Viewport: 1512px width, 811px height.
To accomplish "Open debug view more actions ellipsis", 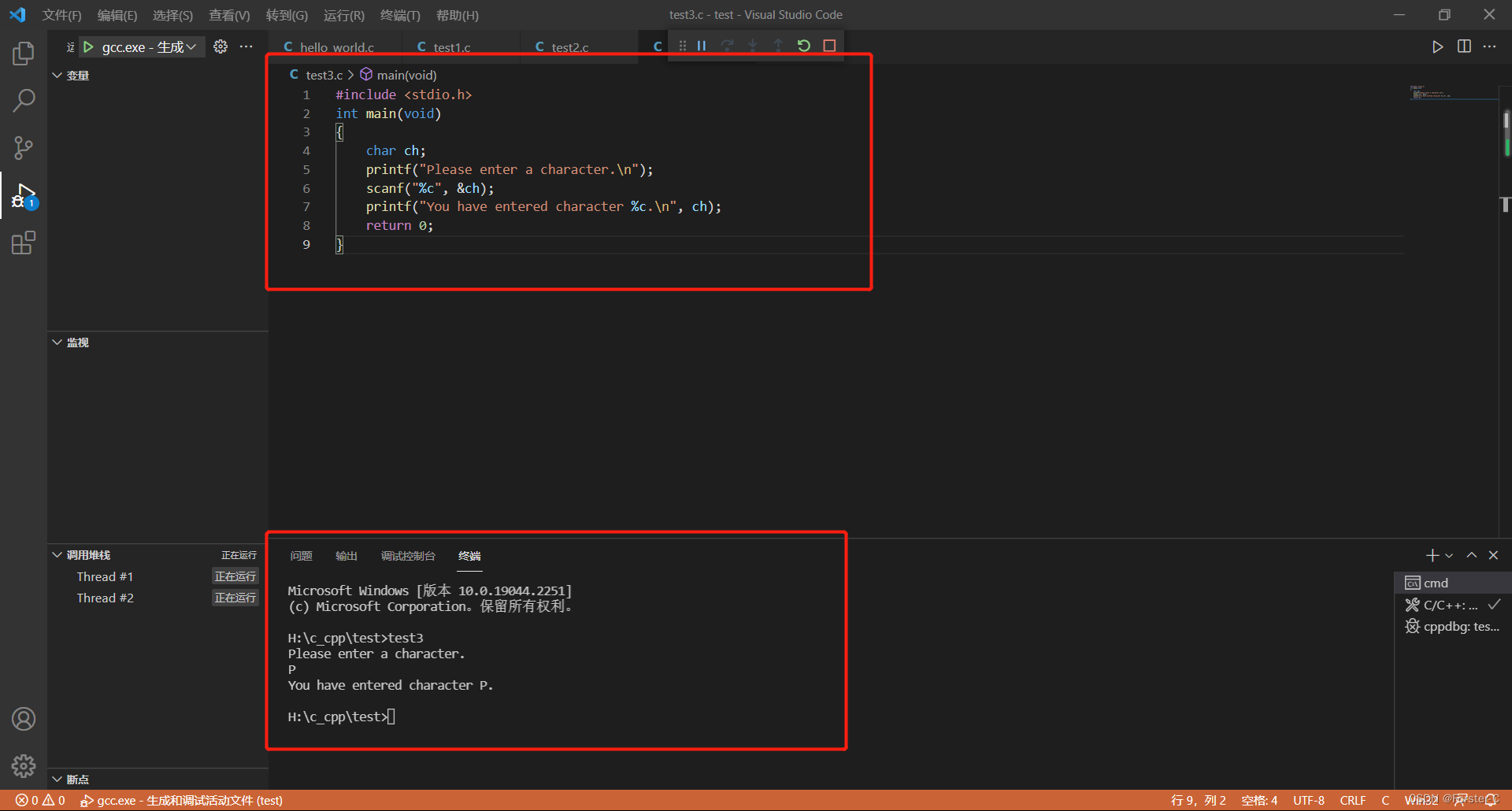I will pyautogui.click(x=246, y=46).
